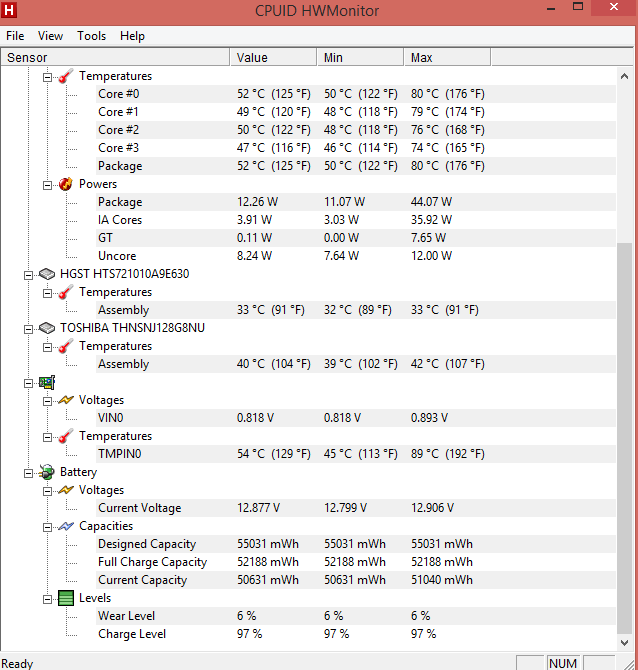Click the green Levels icon

(x=65, y=598)
